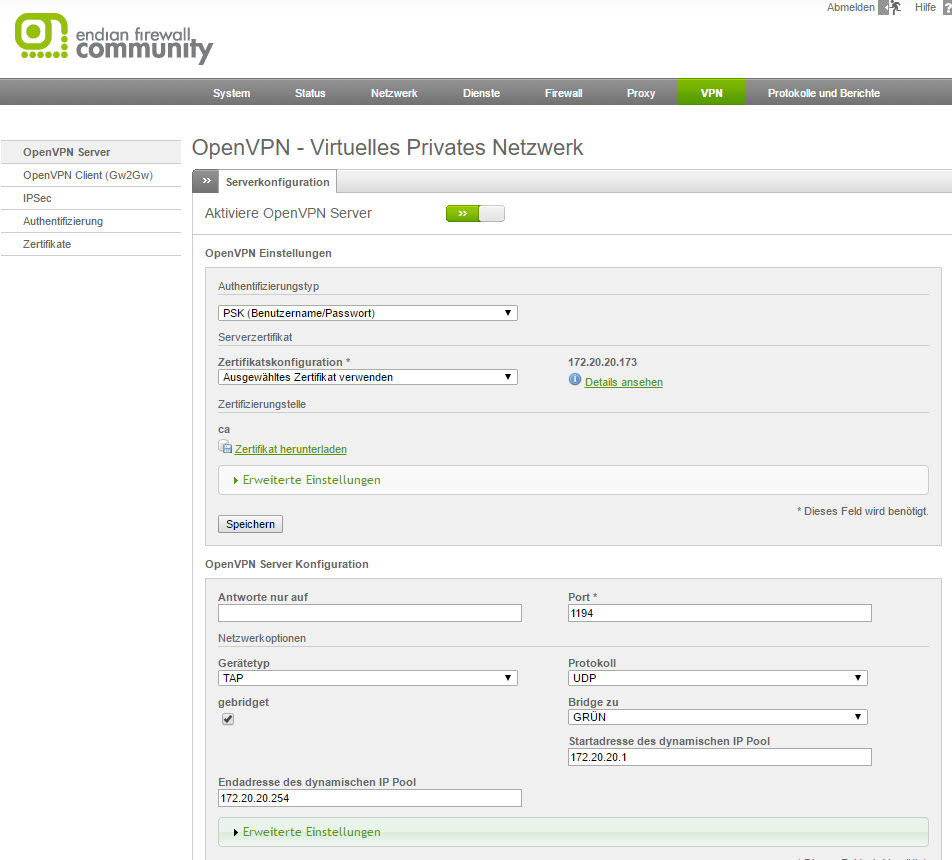Select the Protokoll UDP dropdown
Screen dimensions: 952x860
(x=717, y=678)
